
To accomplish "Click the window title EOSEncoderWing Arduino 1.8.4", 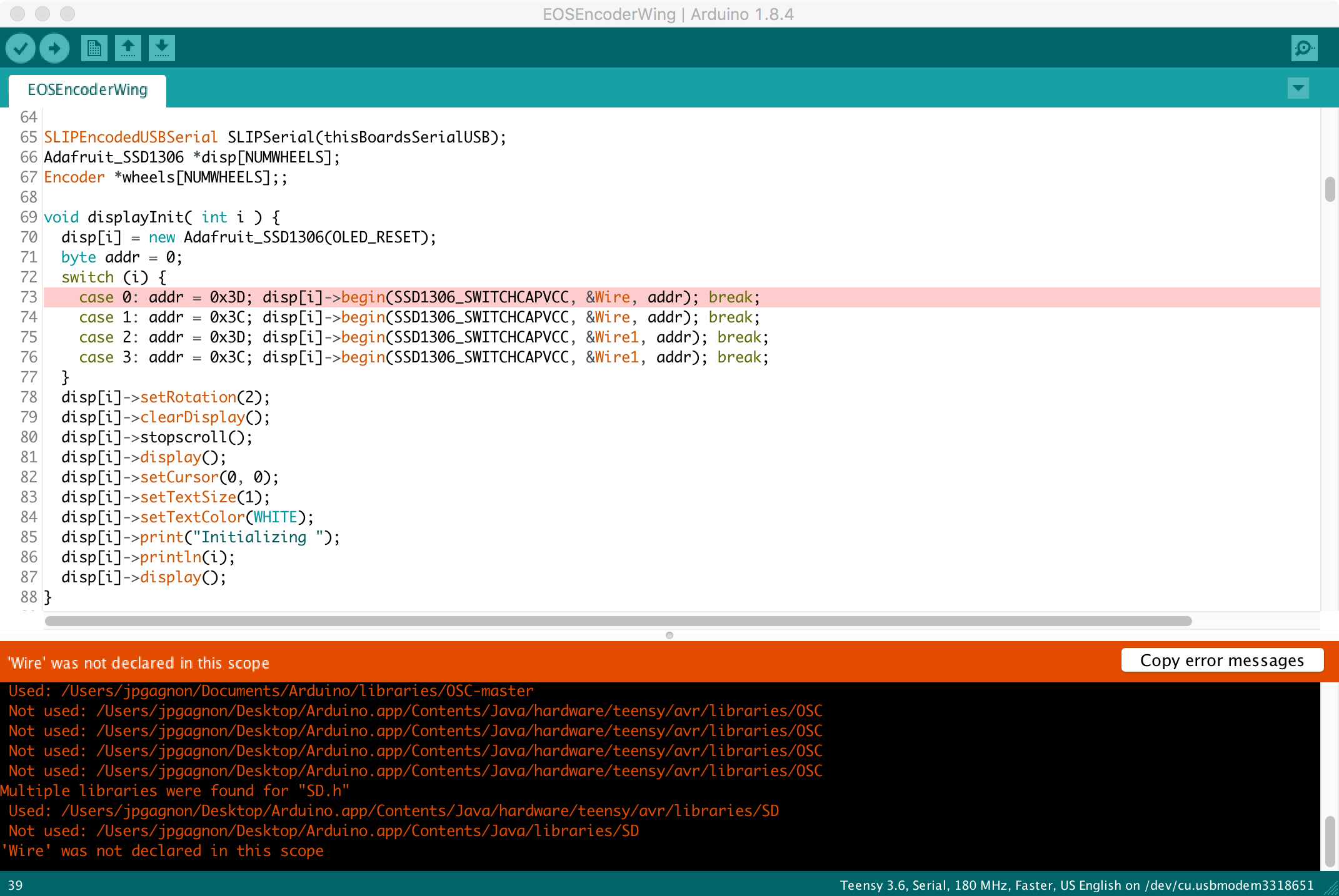I will click(x=668, y=14).
